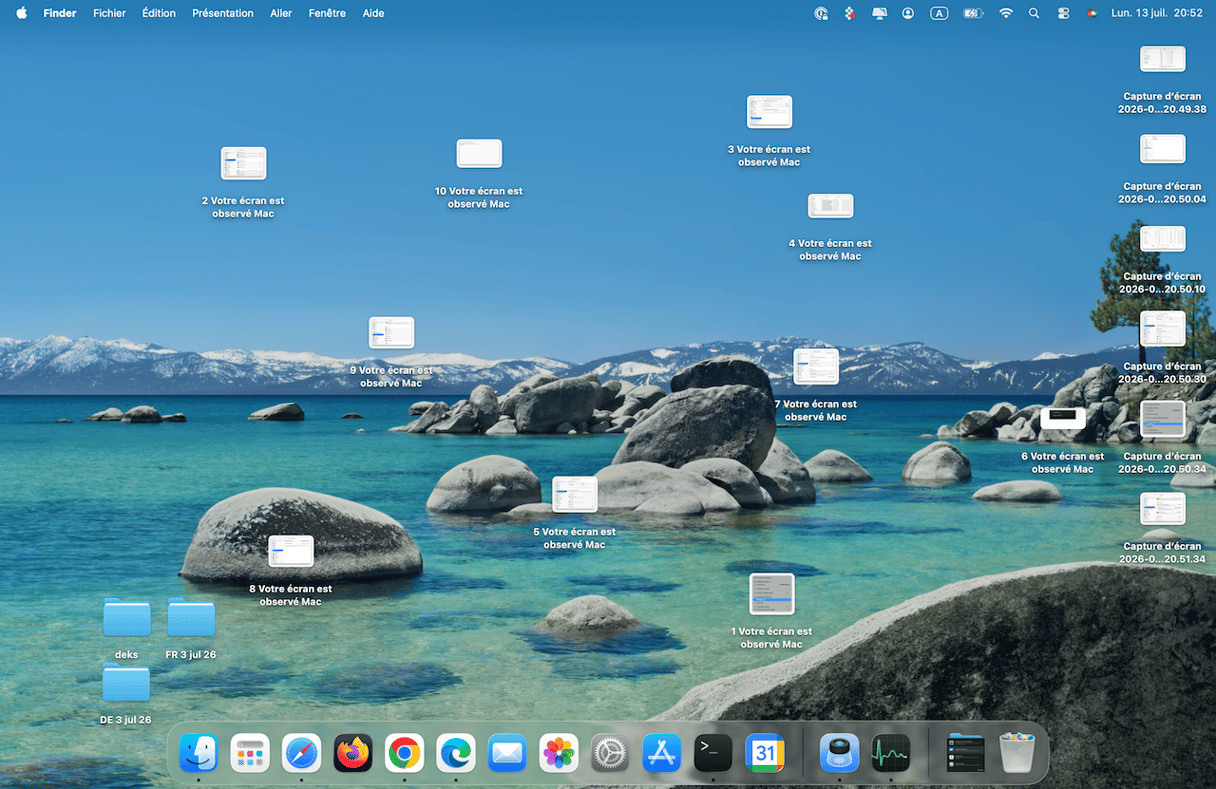This screenshot has width=1216, height=789.
Task: Click the Apple logo menu
Action: pyautogui.click(x=21, y=13)
